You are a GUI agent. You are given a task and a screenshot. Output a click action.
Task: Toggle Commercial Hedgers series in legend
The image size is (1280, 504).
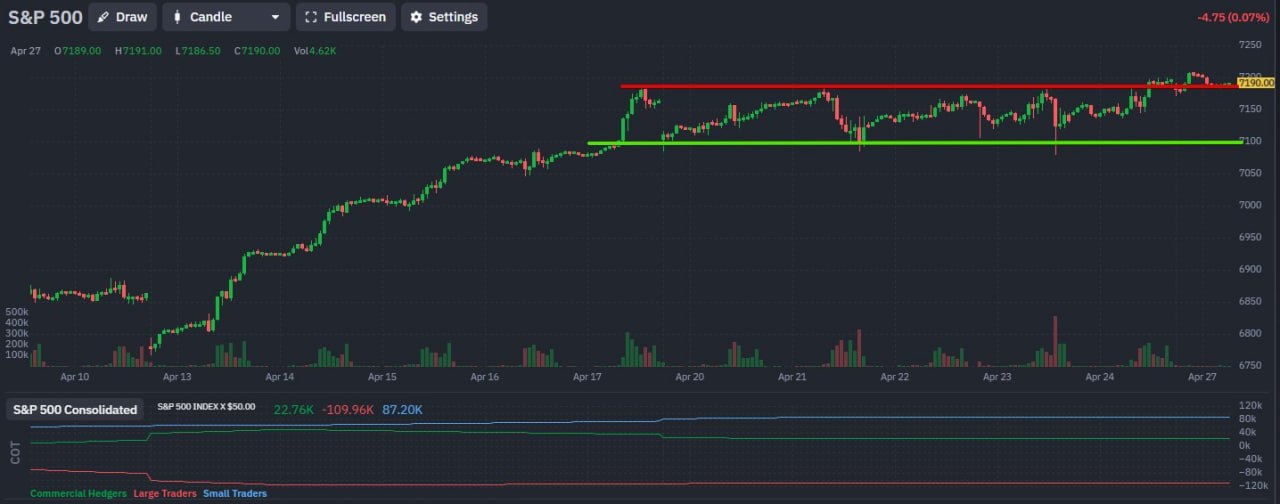[78, 494]
